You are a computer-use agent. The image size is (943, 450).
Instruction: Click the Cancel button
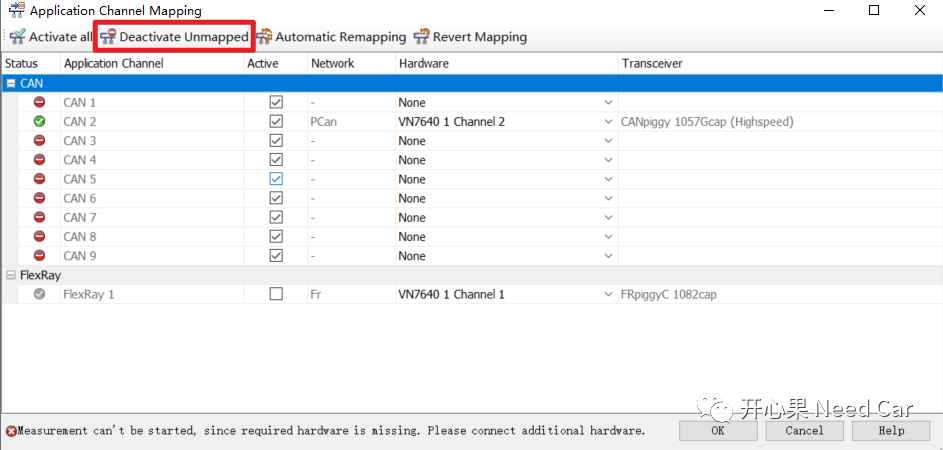805,431
